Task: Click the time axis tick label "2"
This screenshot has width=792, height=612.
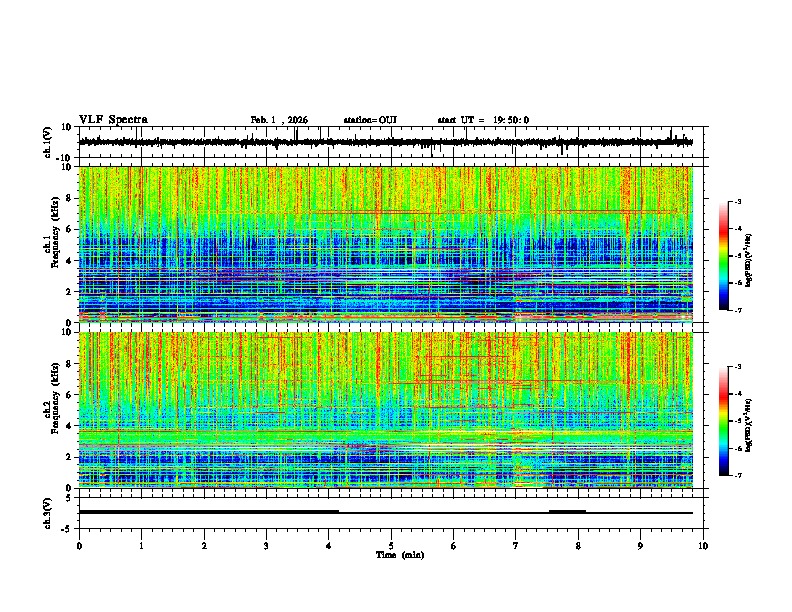Action: pyautogui.click(x=204, y=546)
